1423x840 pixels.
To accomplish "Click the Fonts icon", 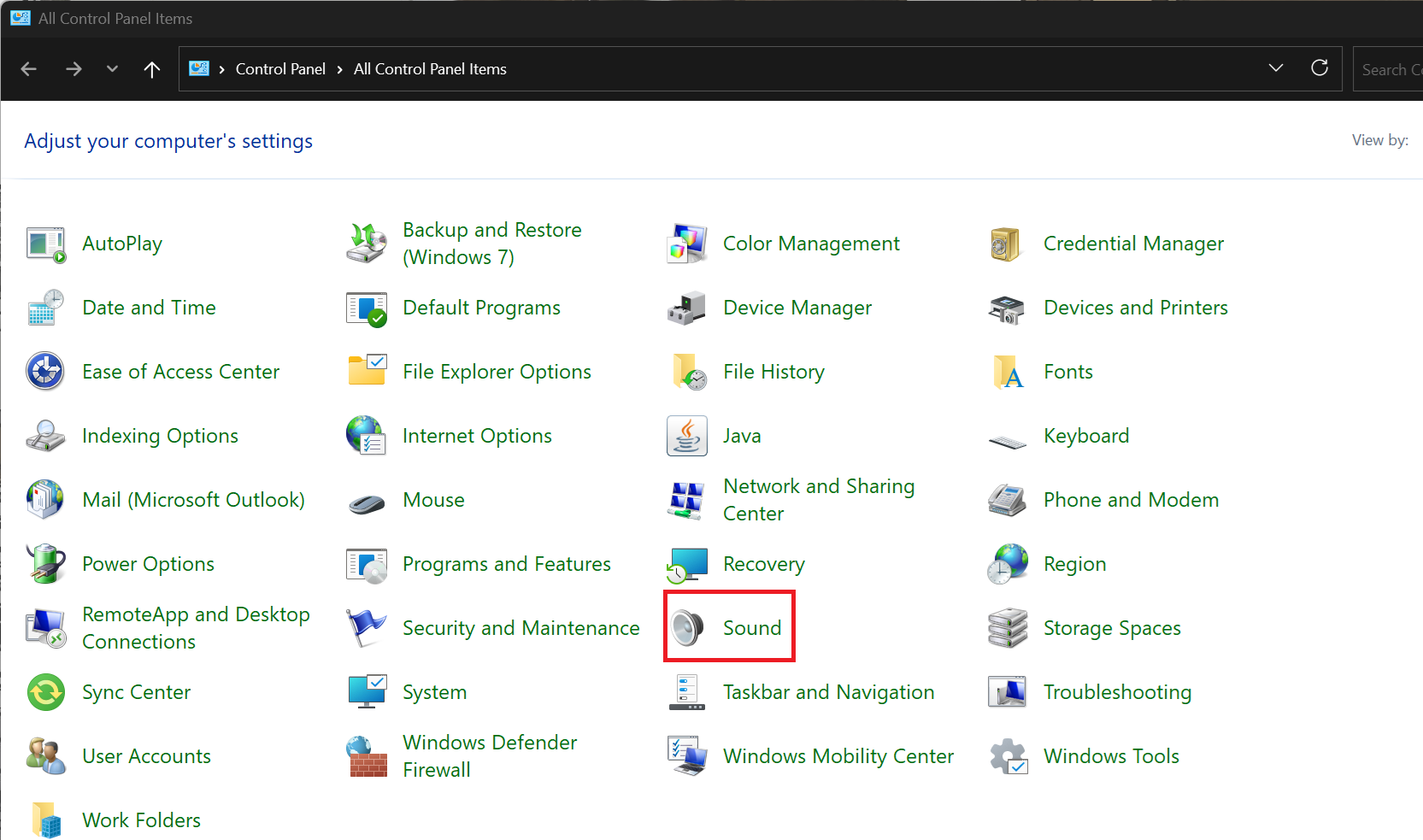I will (1008, 373).
